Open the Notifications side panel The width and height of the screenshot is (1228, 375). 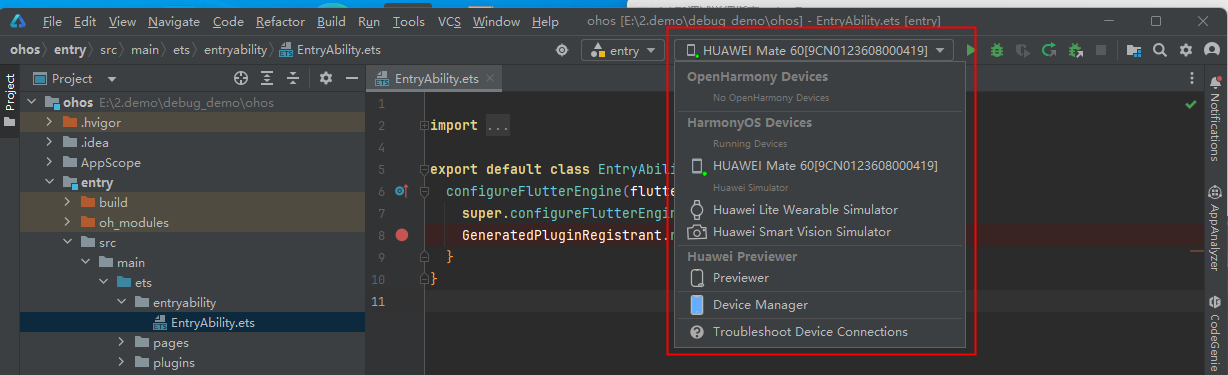1215,118
